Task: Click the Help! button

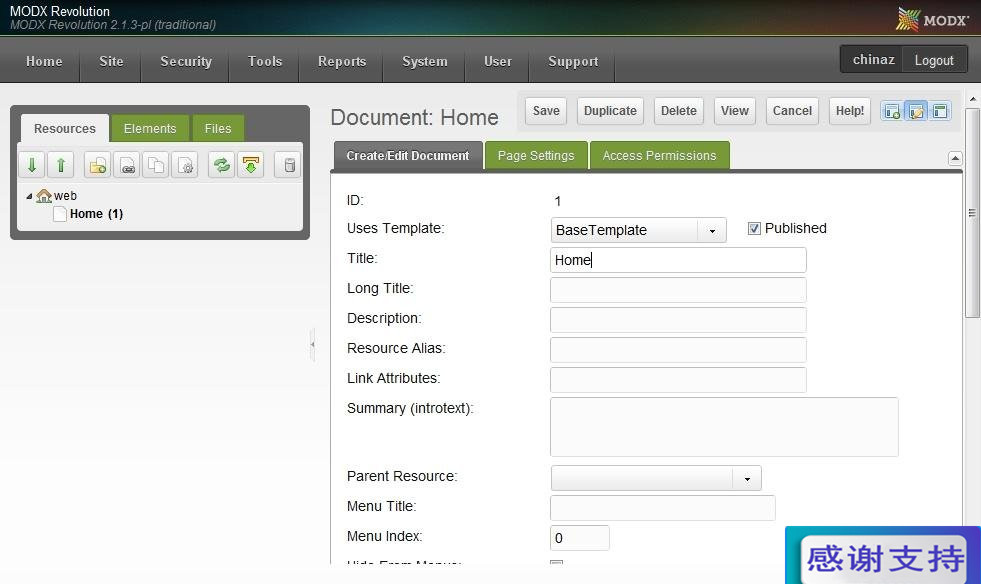Action: pos(850,111)
